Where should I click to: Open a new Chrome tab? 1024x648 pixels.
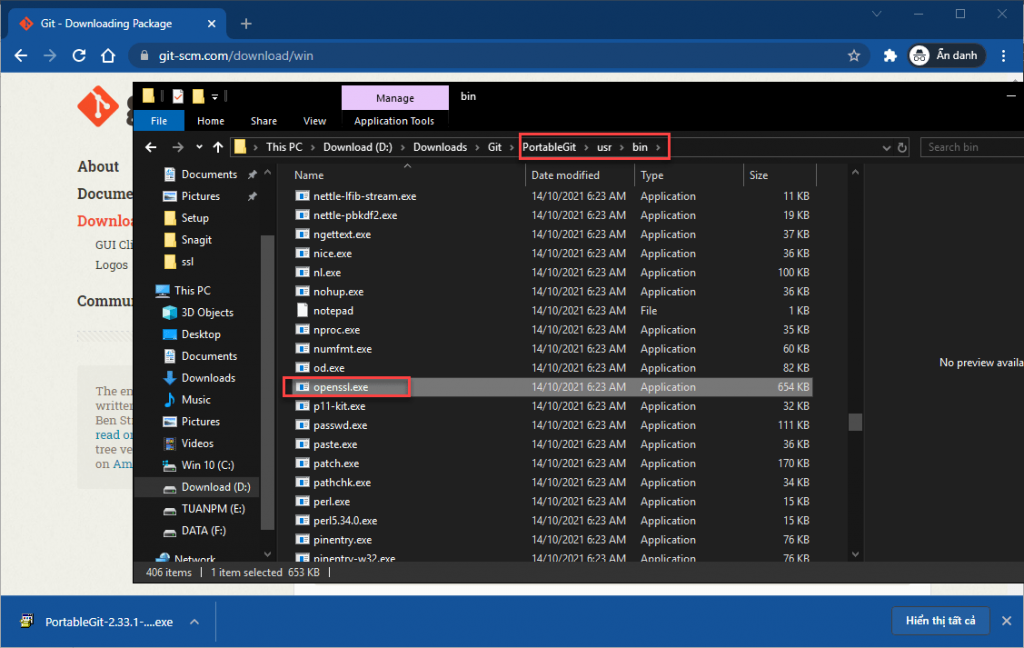(x=246, y=23)
